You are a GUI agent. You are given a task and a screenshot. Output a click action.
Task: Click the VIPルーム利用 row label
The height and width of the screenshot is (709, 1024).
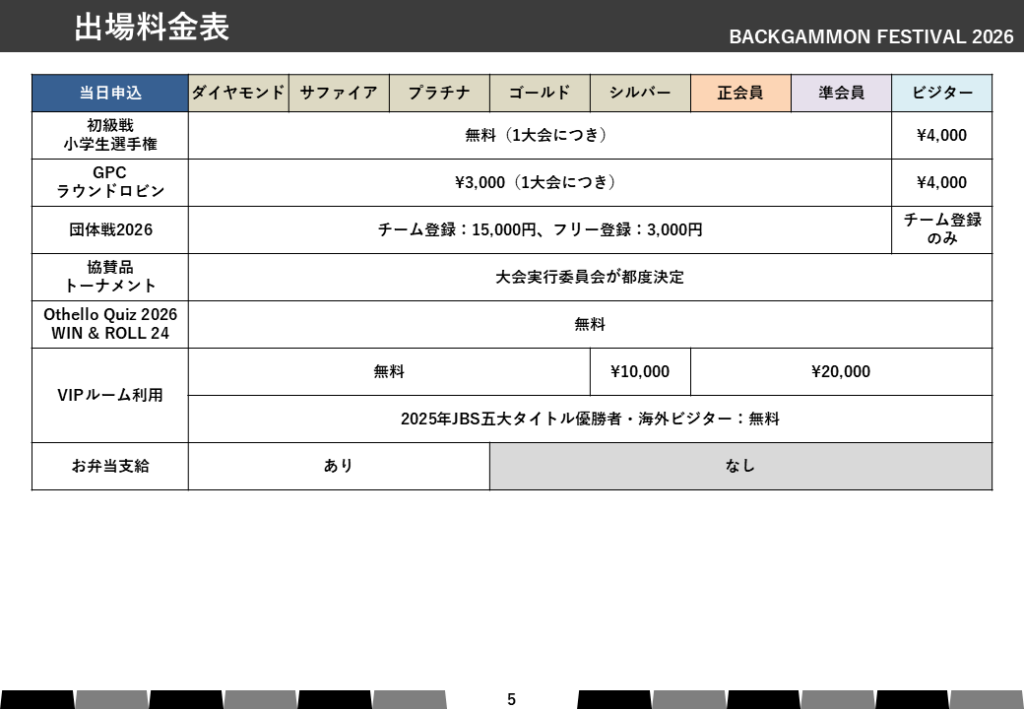click(110, 395)
